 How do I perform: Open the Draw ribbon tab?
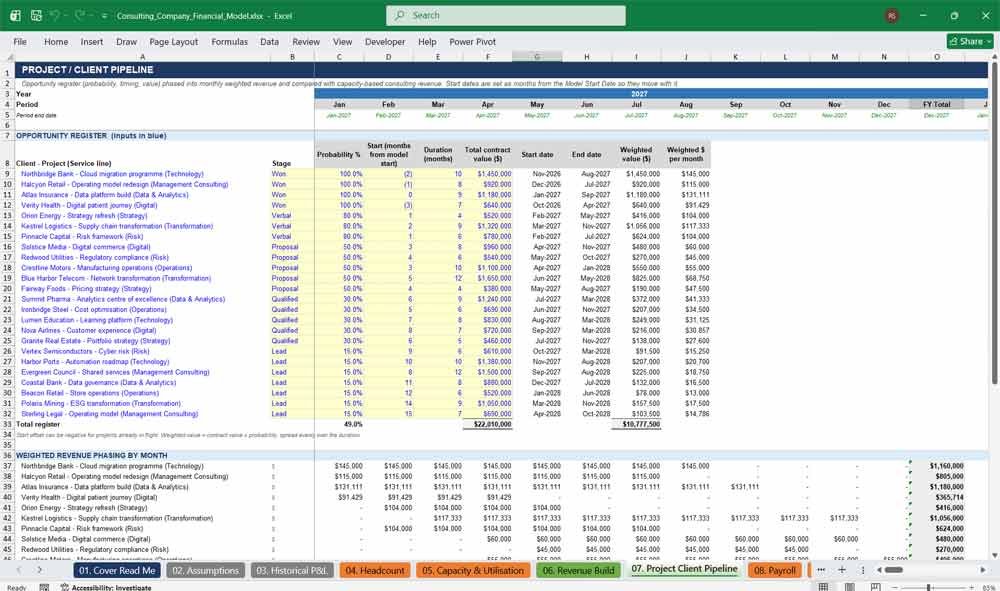click(126, 41)
